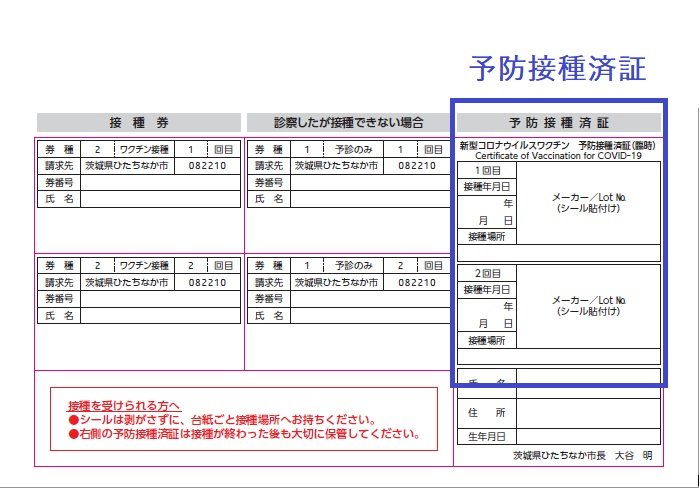Click the 予診のみ cell for 2回目
The image size is (700, 500).
(x=353, y=266)
